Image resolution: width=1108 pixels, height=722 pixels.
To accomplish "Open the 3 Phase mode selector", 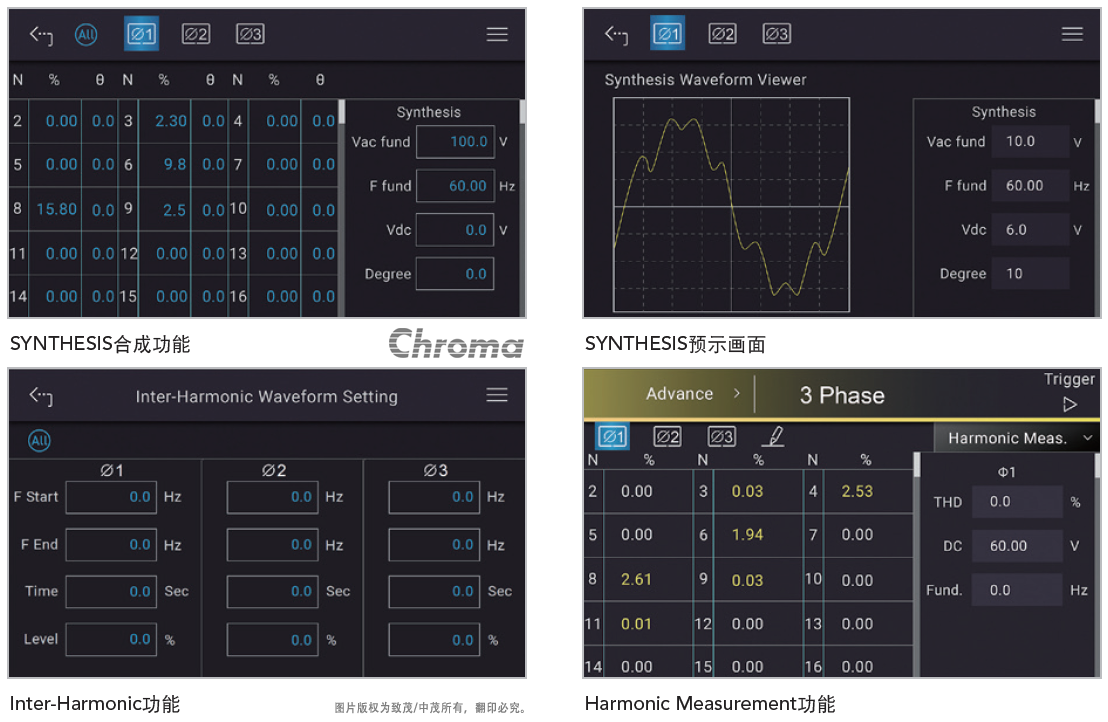I will [x=842, y=395].
